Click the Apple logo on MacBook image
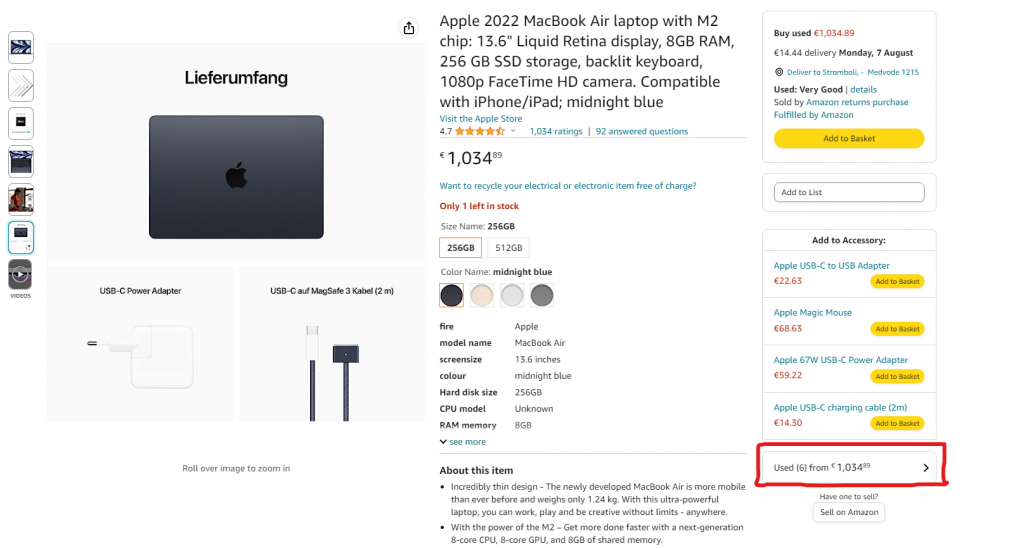The image size is (1024, 548). (x=236, y=177)
